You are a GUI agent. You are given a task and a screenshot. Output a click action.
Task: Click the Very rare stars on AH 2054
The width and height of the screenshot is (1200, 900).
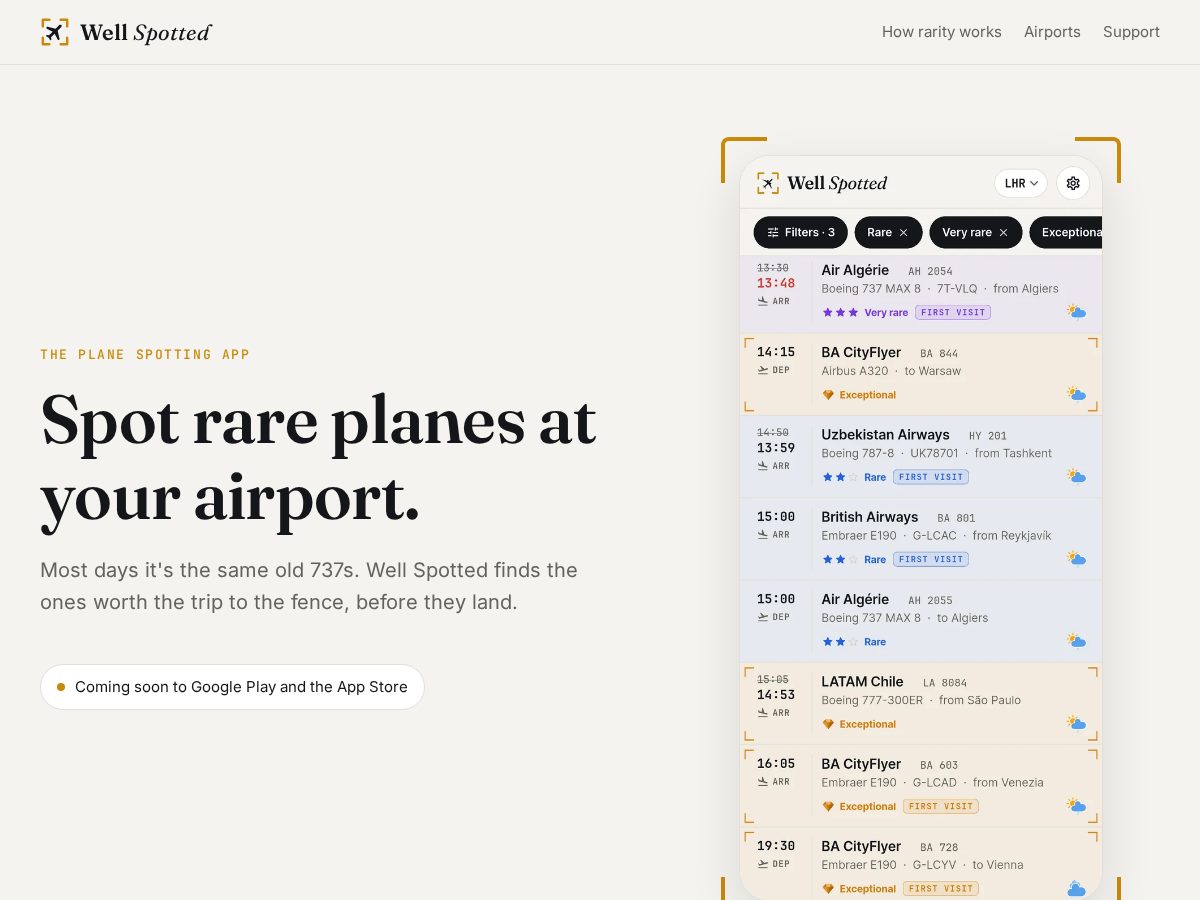click(840, 312)
